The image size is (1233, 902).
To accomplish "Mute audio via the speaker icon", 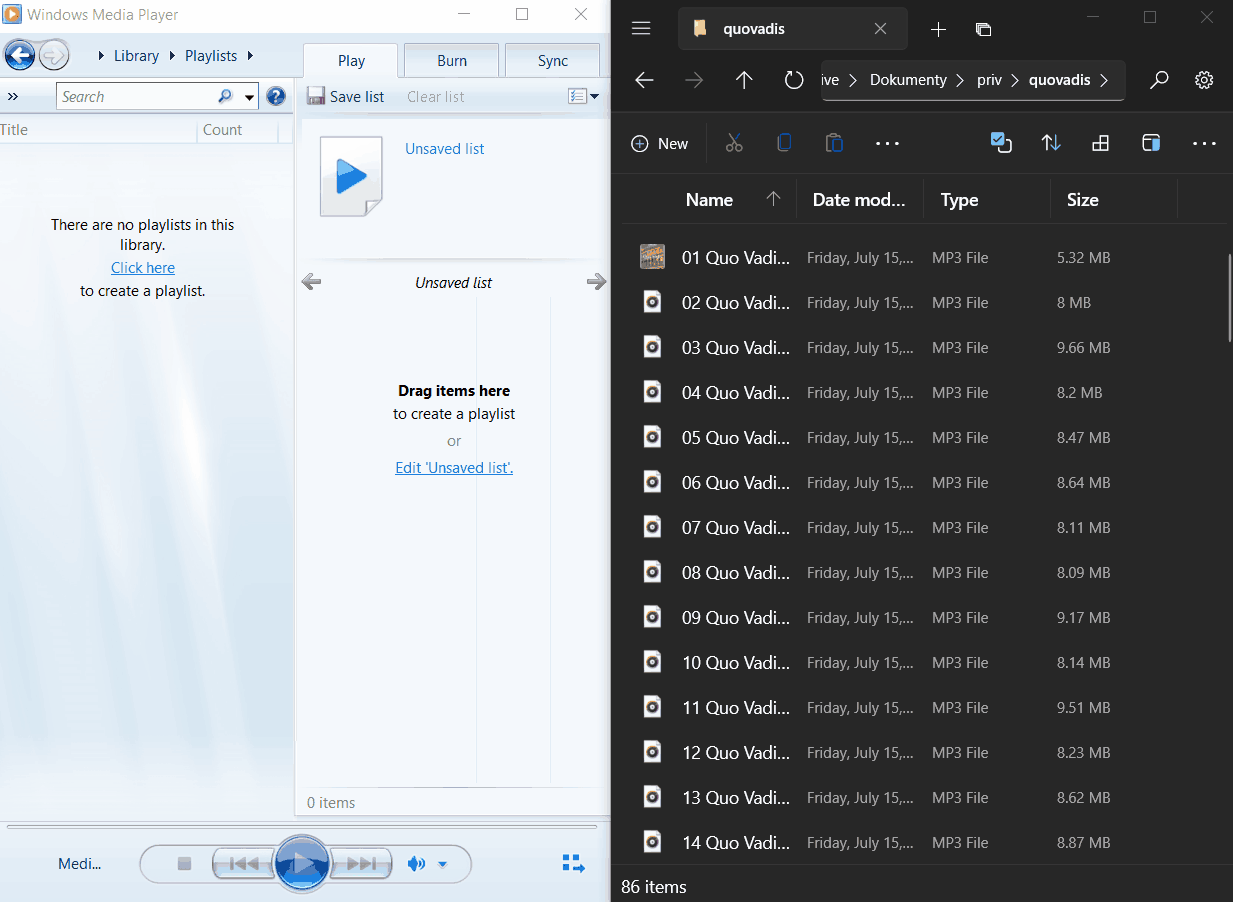I will coord(417,863).
